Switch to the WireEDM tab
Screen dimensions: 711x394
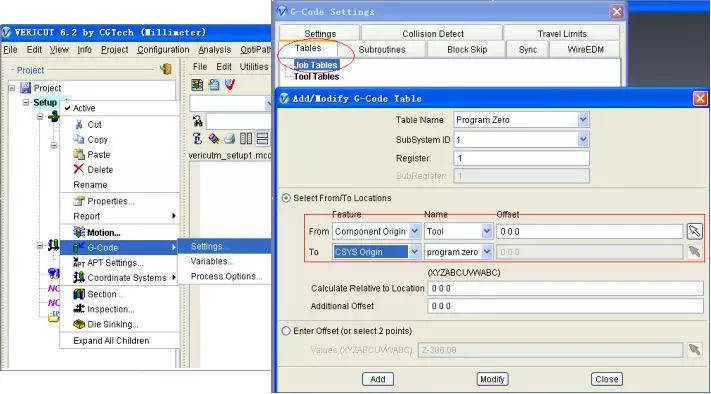(585, 49)
